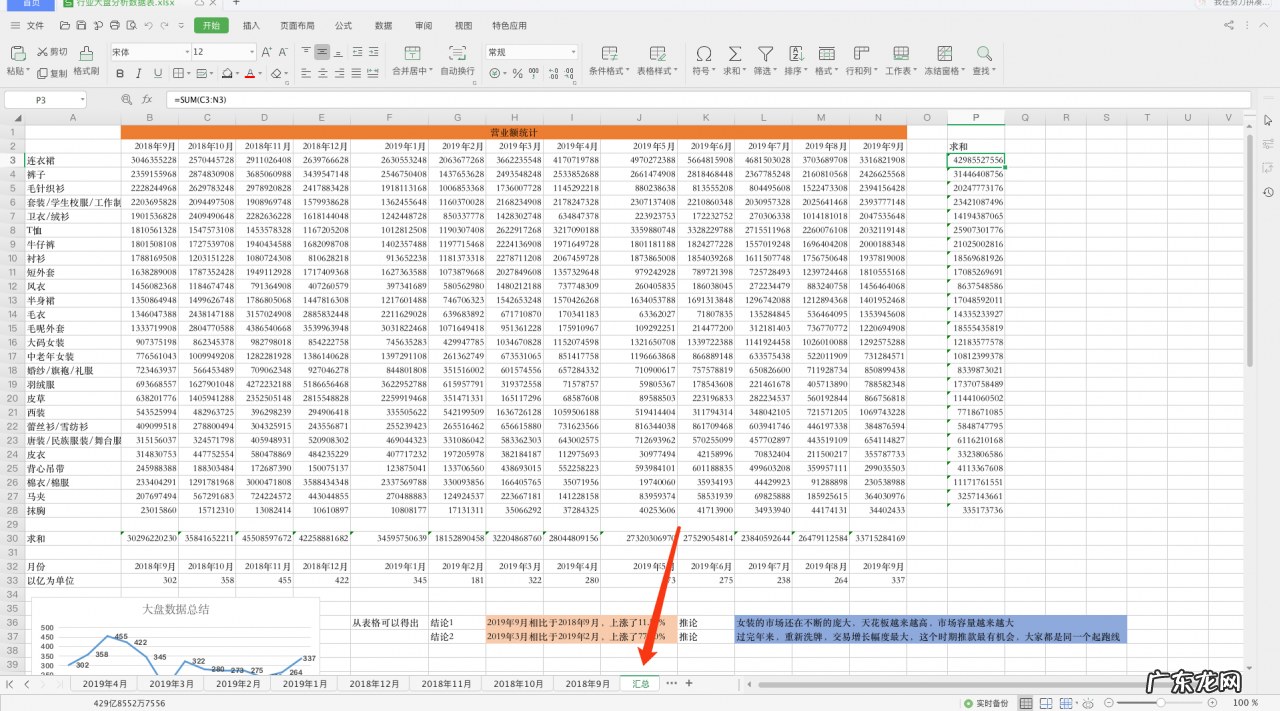
Task: Click the AutoSum sigma icon
Action: pyautogui.click(x=734, y=54)
